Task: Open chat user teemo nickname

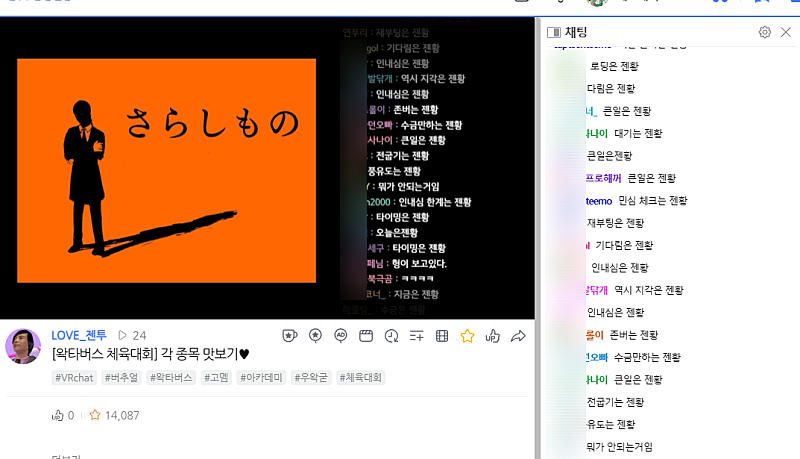Action: (x=599, y=201)
